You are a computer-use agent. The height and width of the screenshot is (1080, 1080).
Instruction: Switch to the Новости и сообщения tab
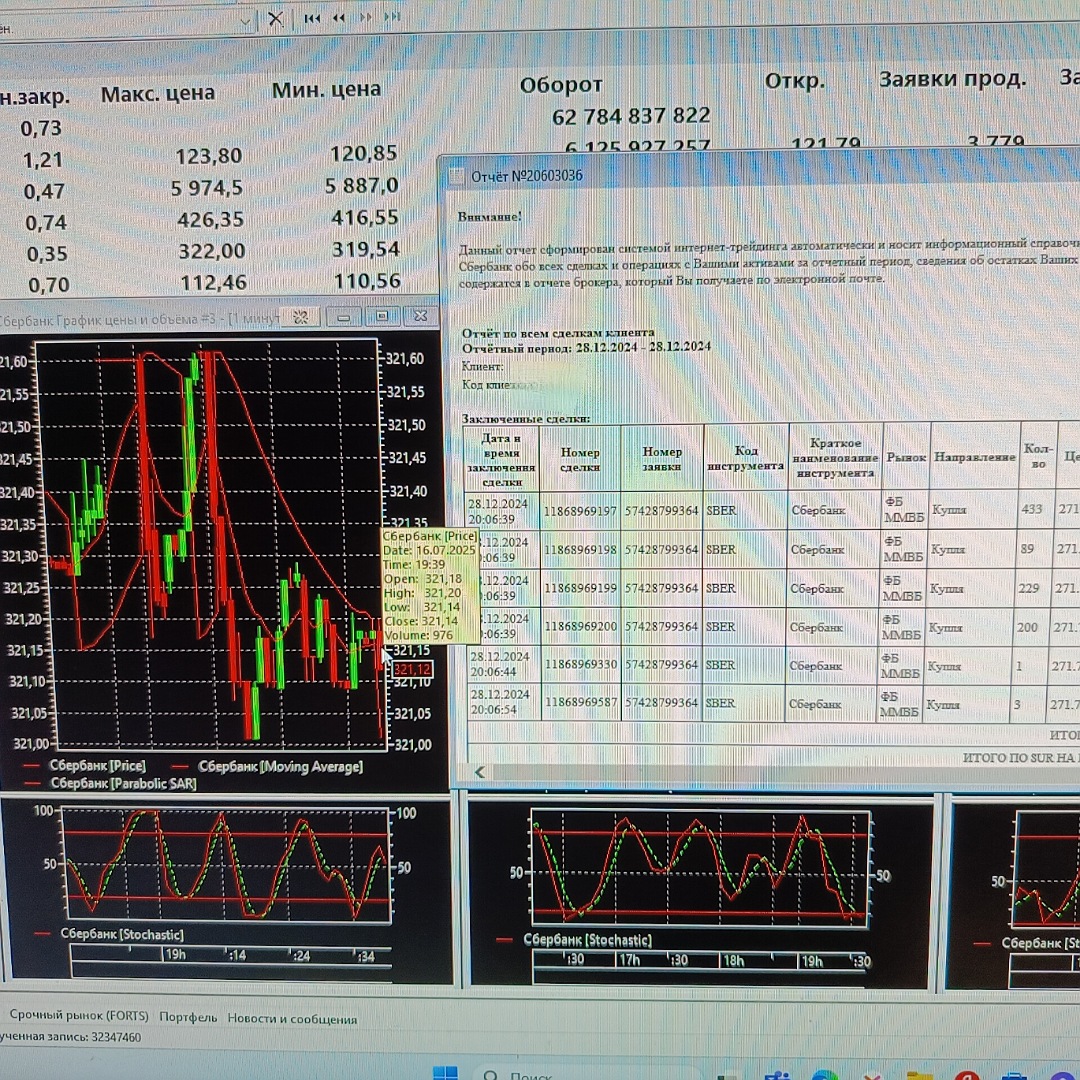[x=292, y=1019]
